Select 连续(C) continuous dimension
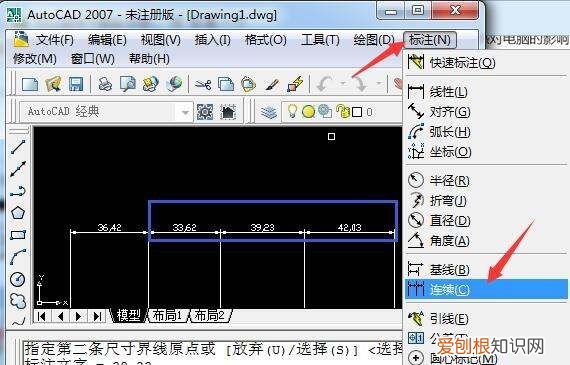Screen dimensions: 570x365 (x=486, y=289)
